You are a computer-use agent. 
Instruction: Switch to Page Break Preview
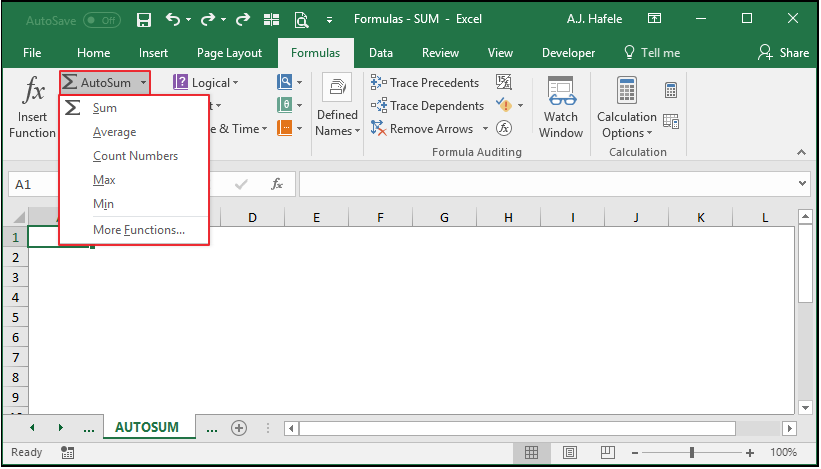(x=607, y=452)
